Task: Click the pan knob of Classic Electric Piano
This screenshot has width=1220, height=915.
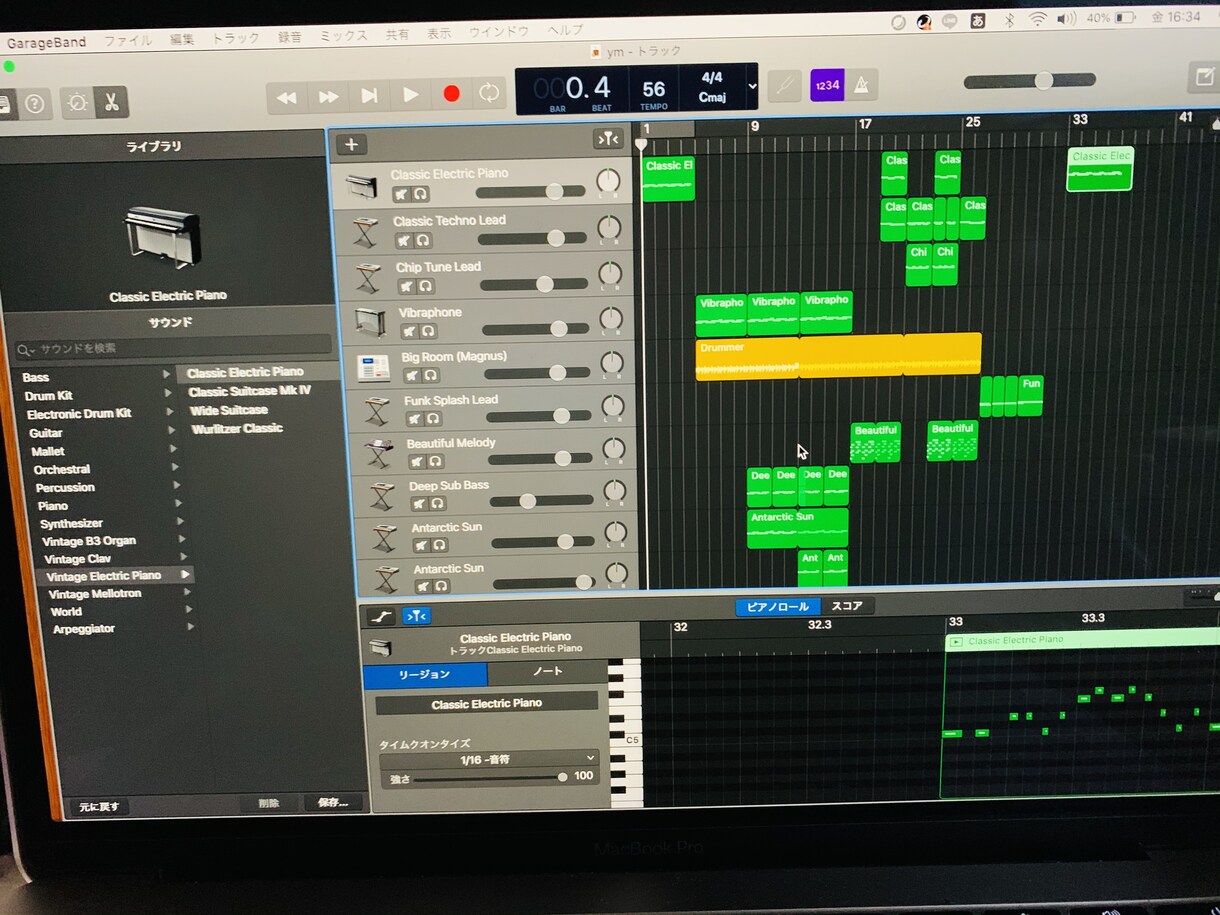Action: [x=607, y=181]
